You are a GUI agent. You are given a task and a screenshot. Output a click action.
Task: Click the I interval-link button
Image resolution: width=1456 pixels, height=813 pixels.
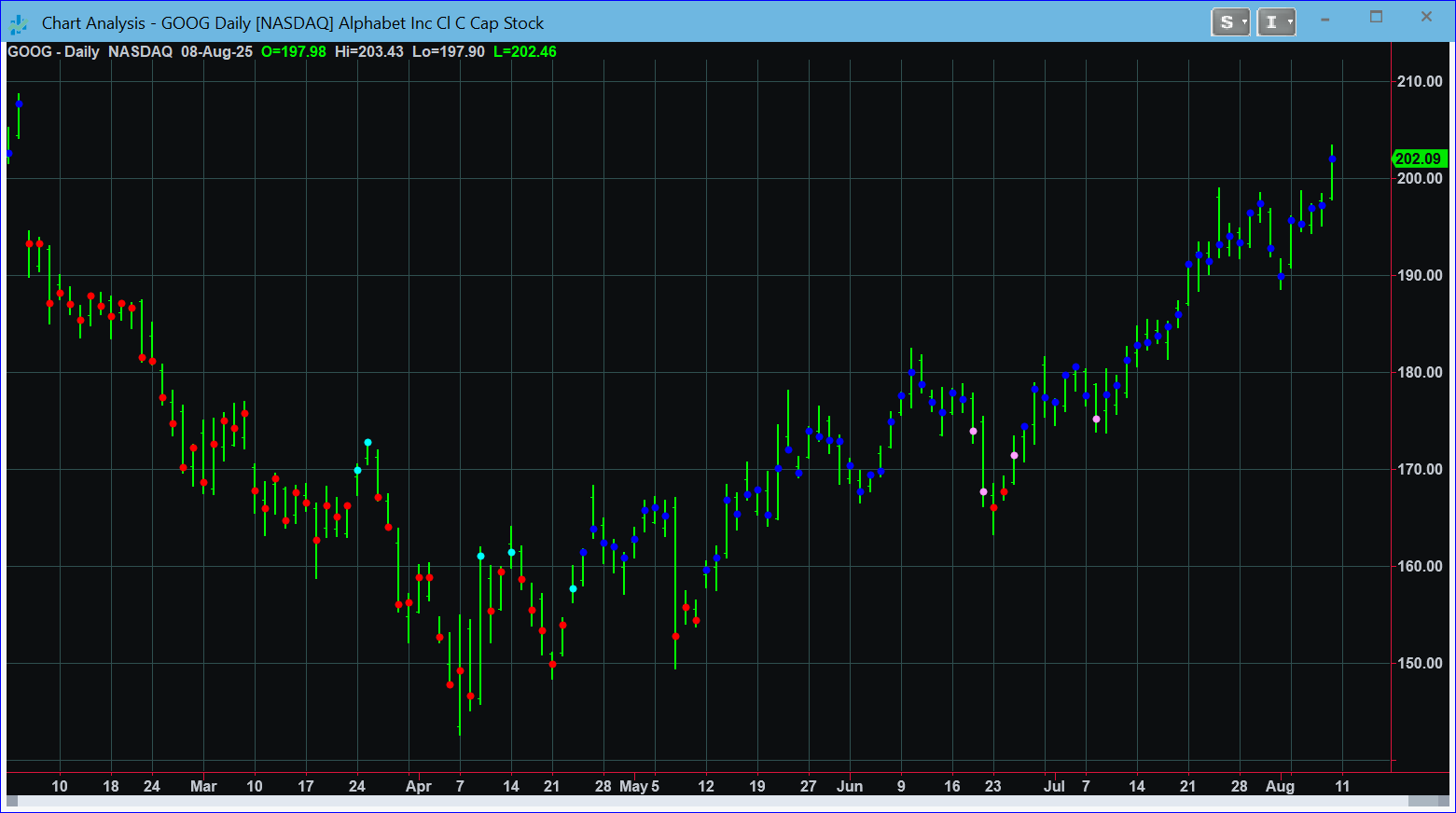tap(1270, 22)
